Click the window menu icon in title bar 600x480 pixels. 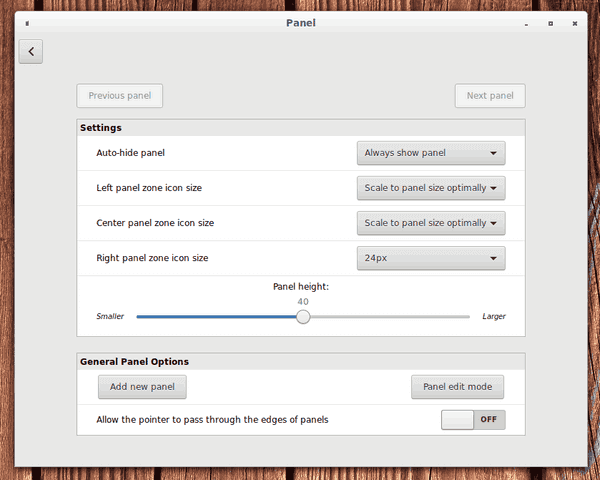[x=27, y=23]
